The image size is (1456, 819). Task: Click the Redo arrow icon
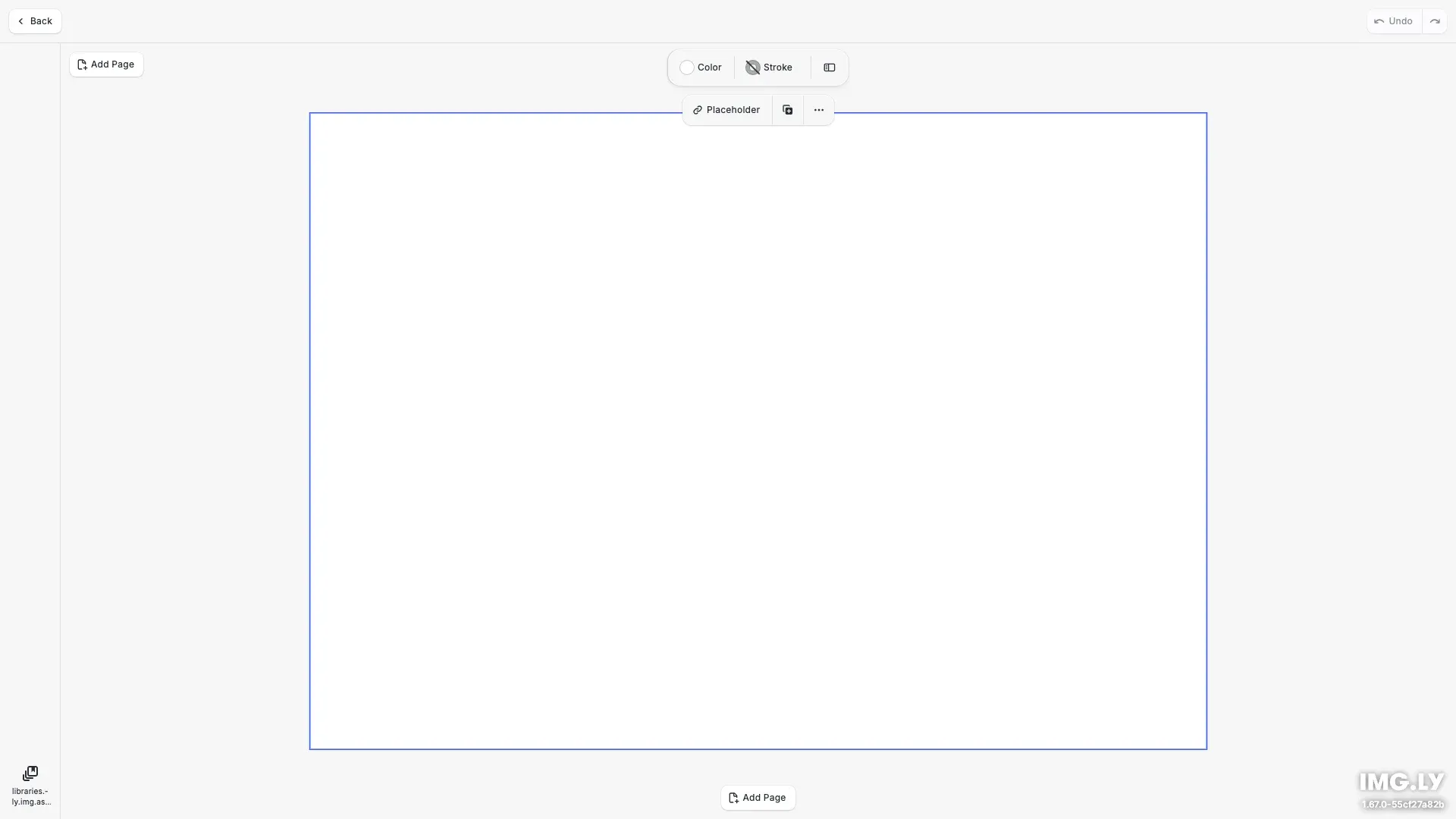pos(1436,20)
